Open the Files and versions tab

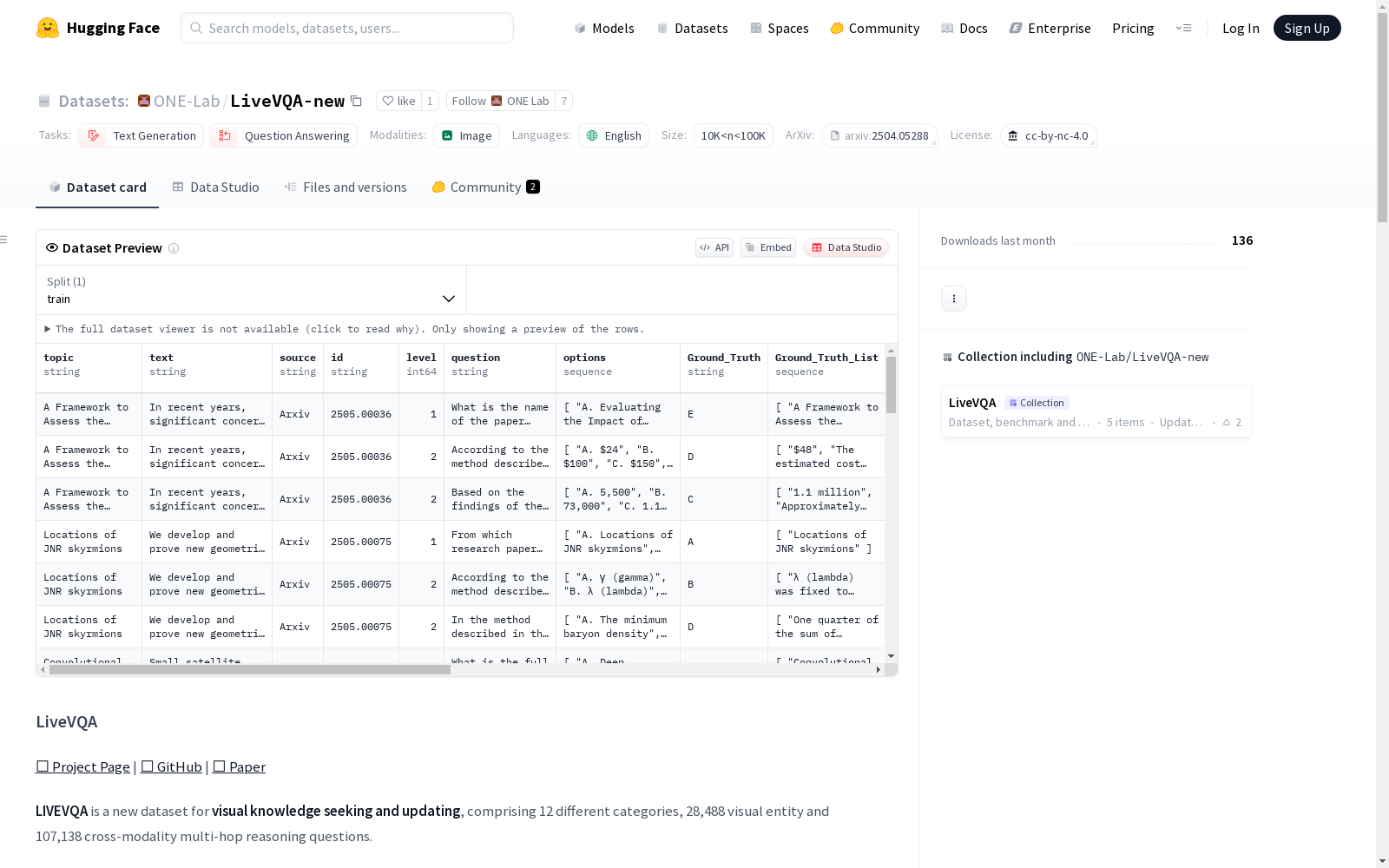346,187
